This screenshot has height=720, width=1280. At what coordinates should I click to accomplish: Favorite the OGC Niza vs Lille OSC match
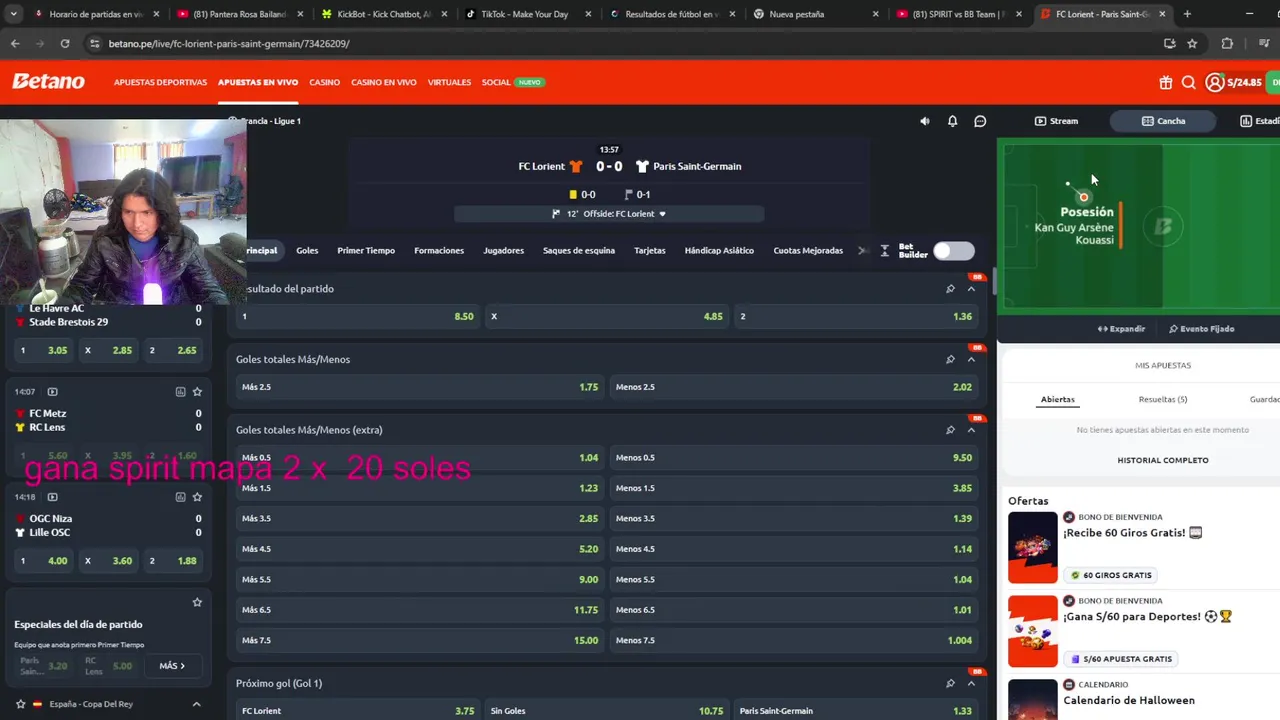(x=197, y=497)
